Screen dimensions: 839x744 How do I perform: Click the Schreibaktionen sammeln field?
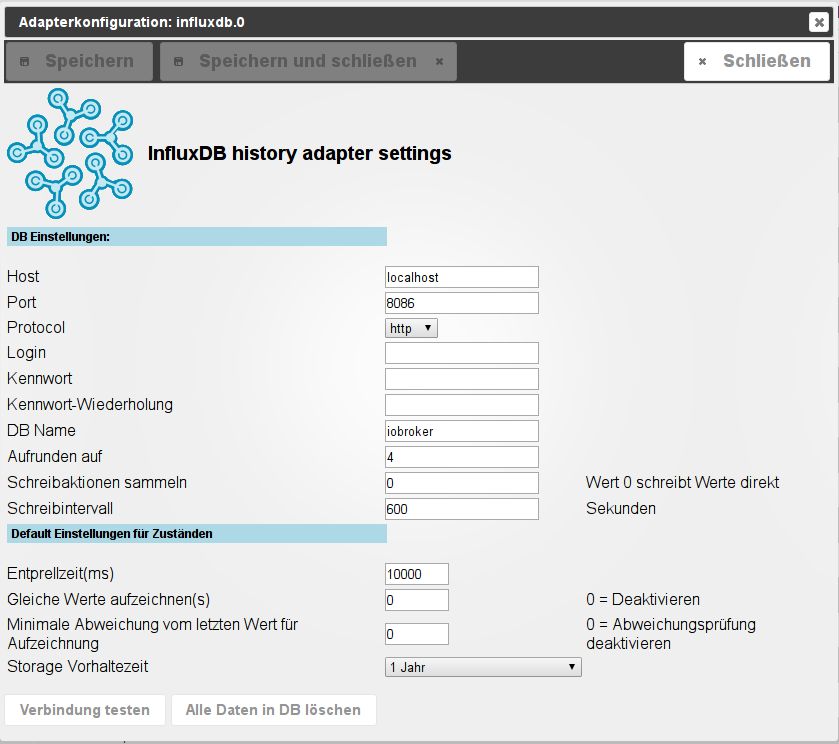coord(462,483)
